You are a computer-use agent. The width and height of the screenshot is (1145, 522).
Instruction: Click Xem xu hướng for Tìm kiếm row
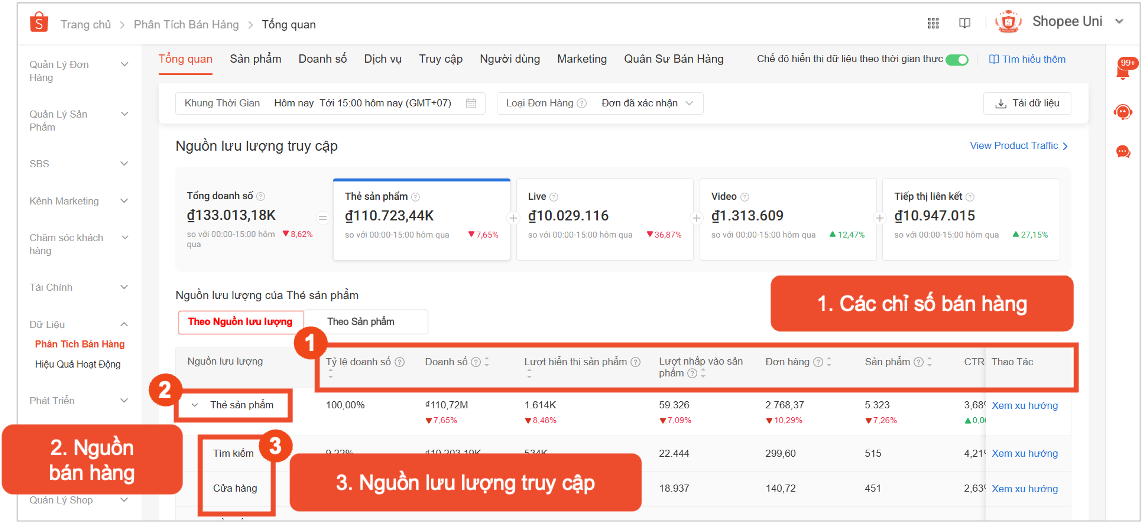[1025, 453]
